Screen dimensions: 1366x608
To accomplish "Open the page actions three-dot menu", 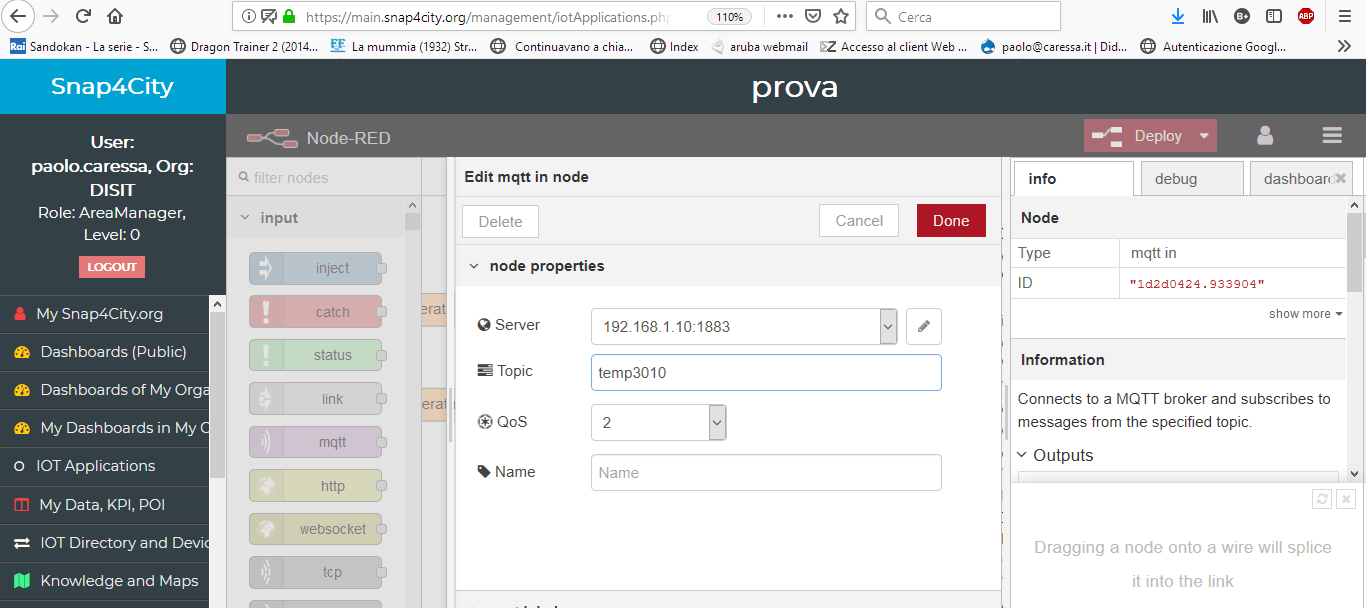I will pos(785,16).
